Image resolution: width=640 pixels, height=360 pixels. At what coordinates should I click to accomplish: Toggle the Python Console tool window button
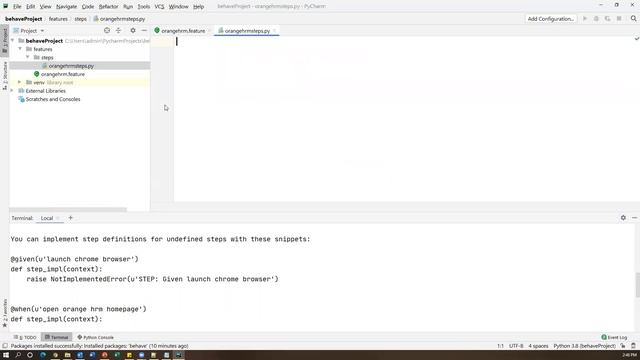[96, 337]
